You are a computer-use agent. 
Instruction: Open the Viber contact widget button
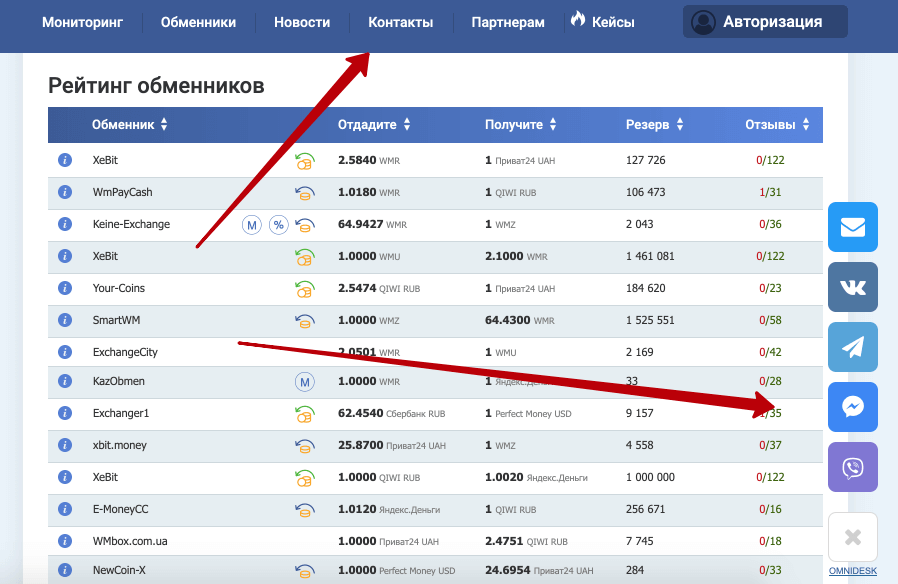coord(853,467)
